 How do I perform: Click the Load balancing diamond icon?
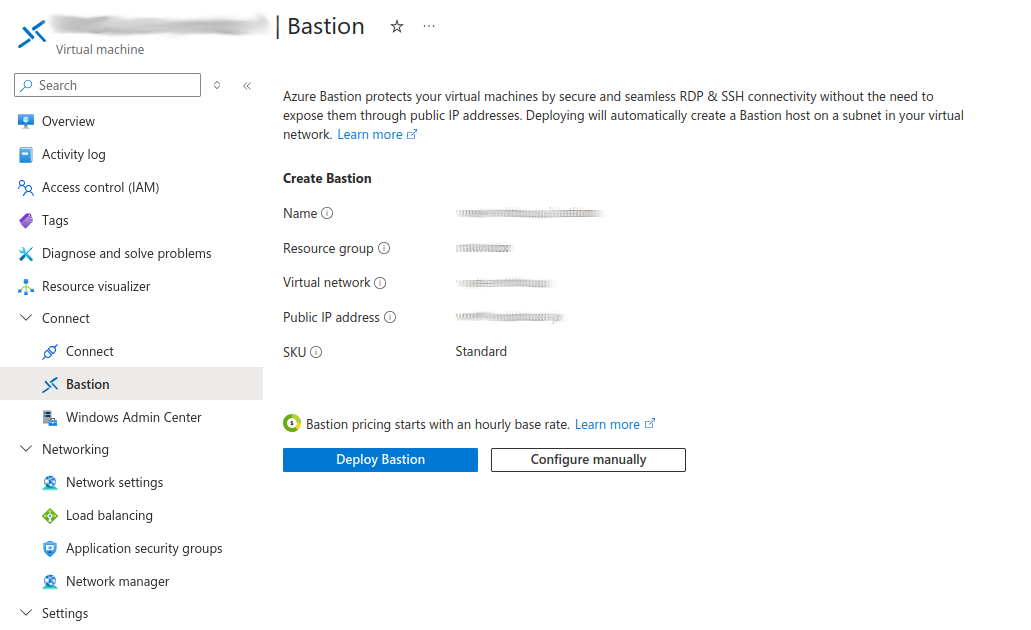[x=50, y=516]
